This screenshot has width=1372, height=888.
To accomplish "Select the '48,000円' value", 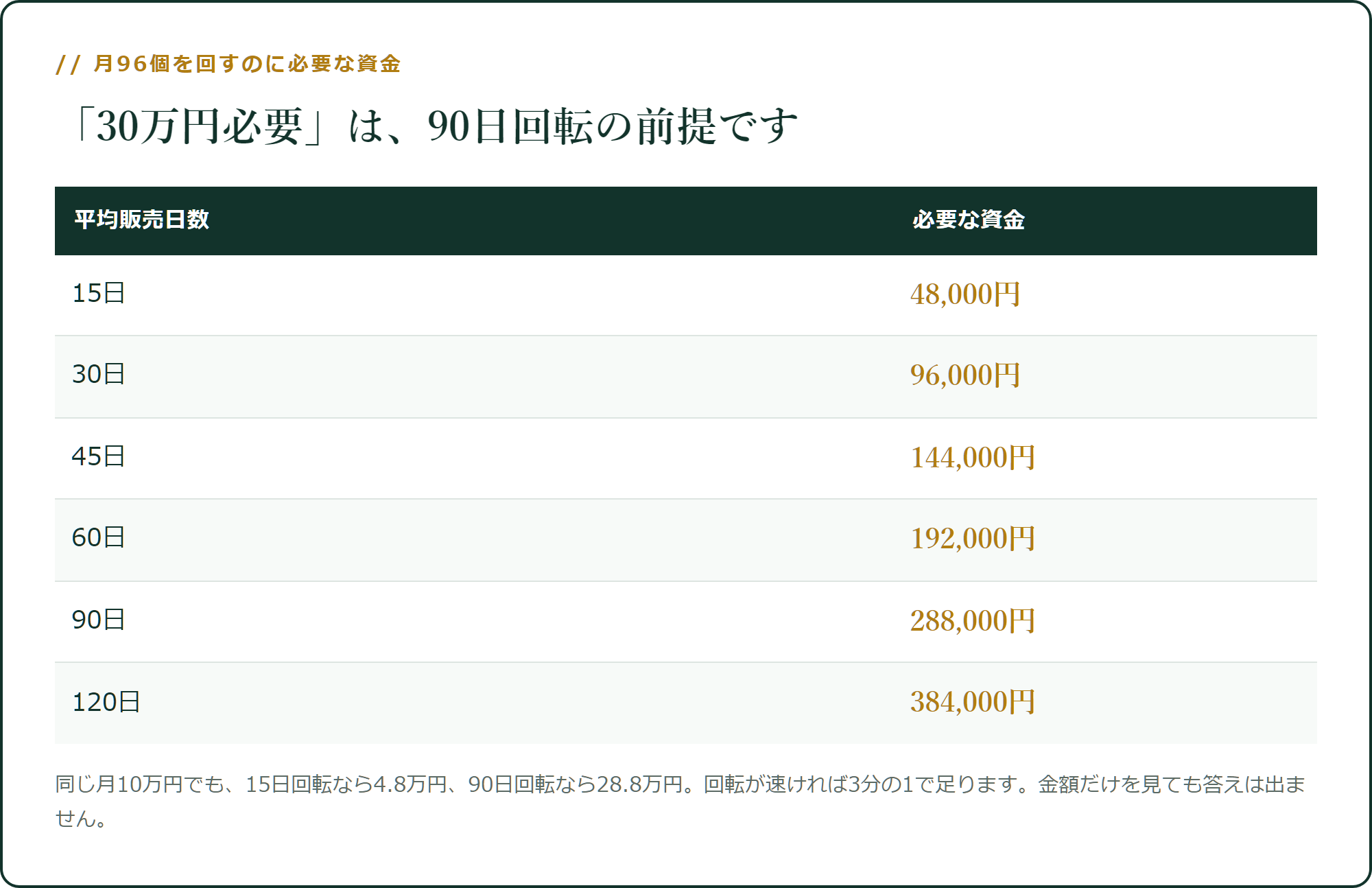I will point(965,294).
